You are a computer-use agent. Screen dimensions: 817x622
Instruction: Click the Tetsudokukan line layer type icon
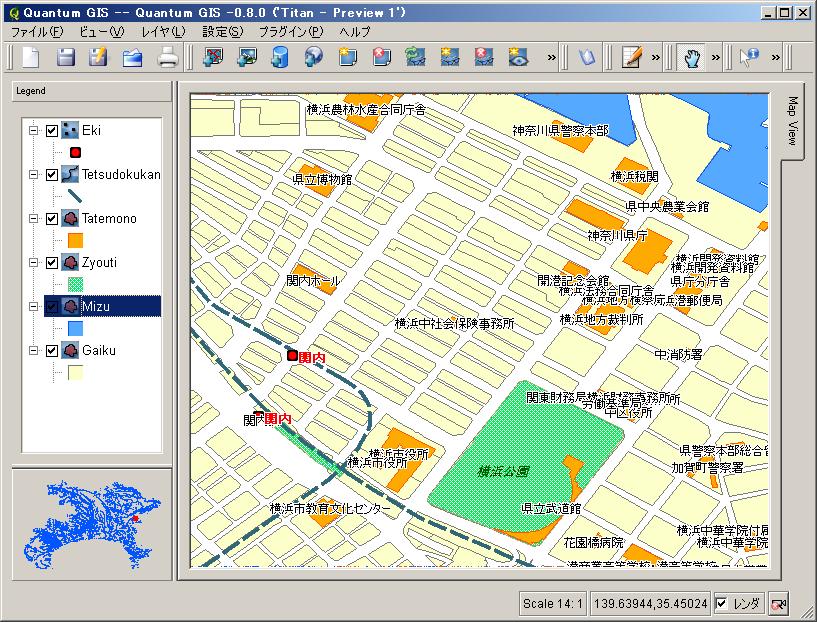point(70,174)
